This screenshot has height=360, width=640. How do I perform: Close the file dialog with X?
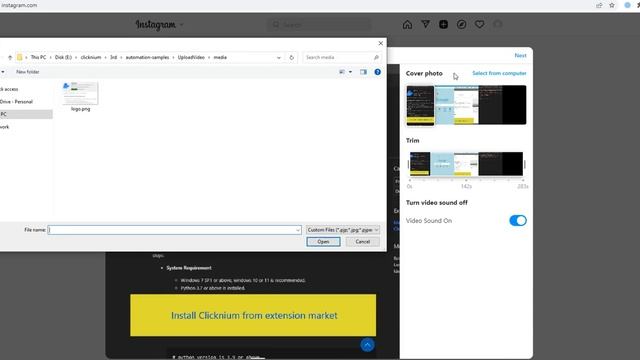(381, 43)
